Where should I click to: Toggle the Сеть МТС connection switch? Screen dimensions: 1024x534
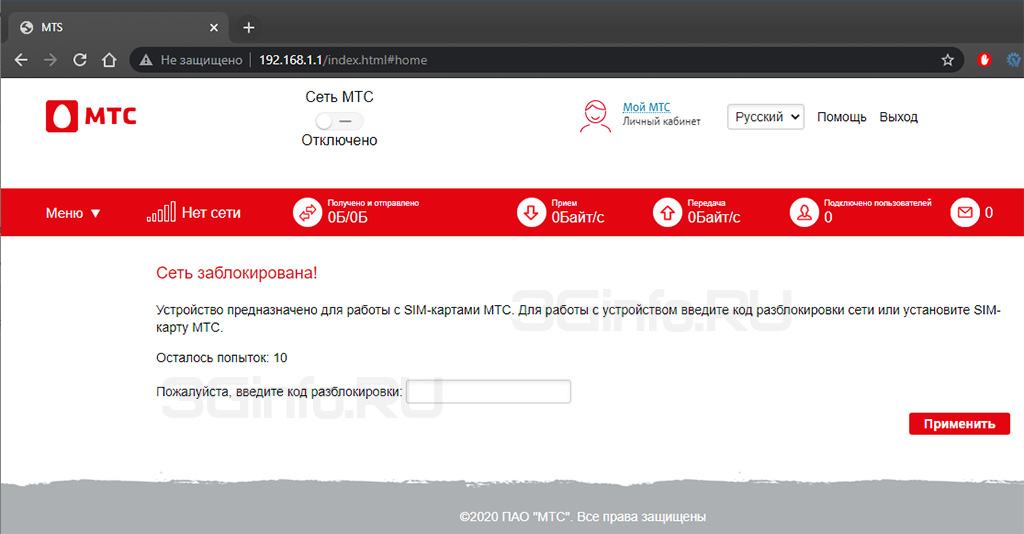(x=339, y=121)
